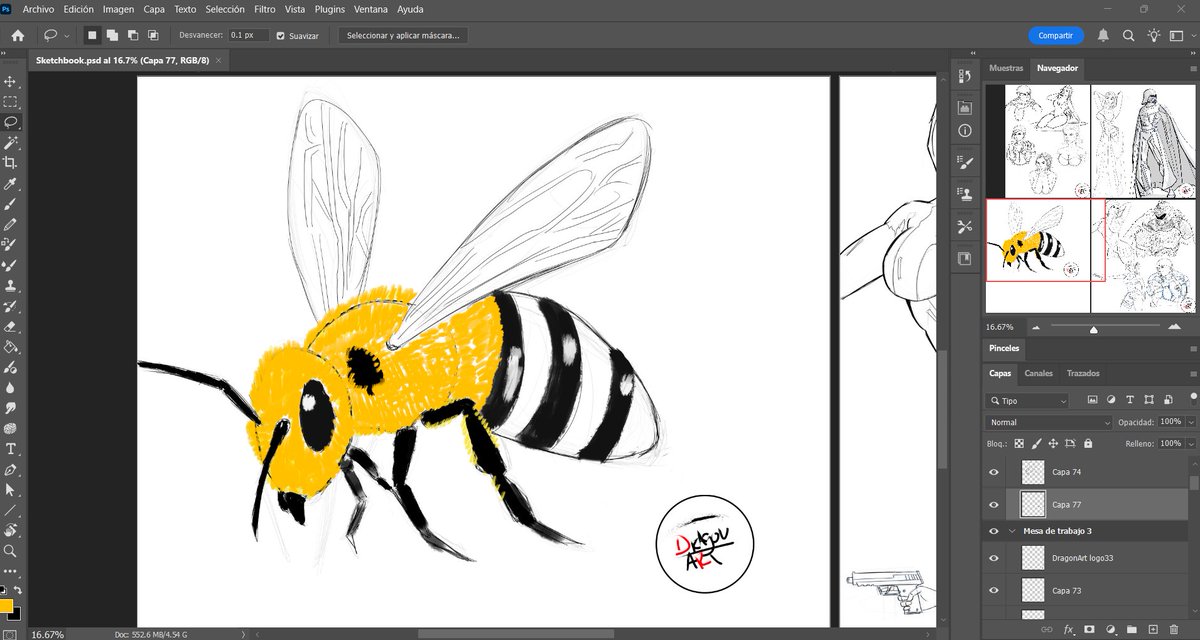1200x640 pixels.
Task: Click Seleccionar y aplicar máscara button
Action: coord(404,35)
